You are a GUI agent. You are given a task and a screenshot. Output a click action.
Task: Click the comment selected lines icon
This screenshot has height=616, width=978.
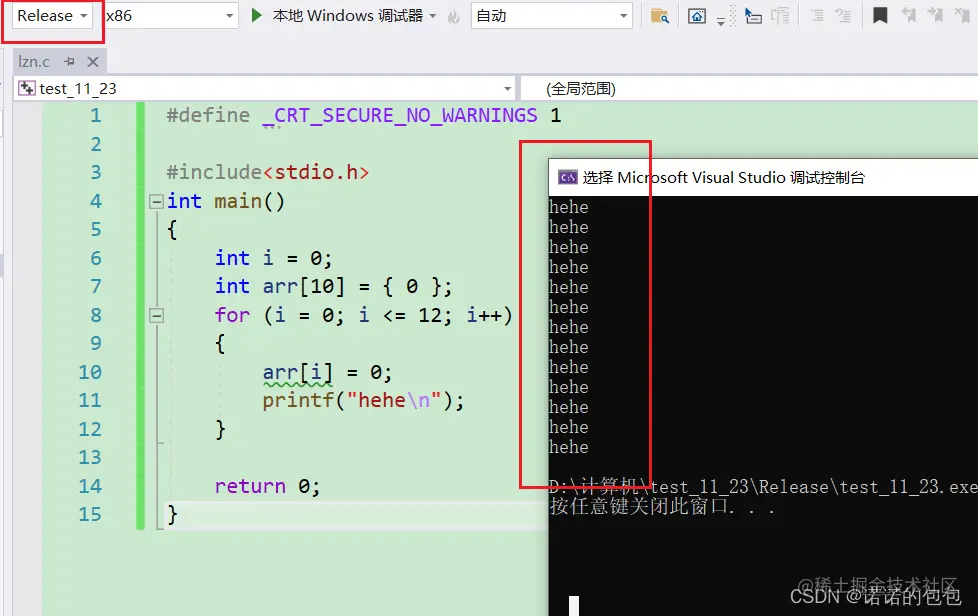816,16
